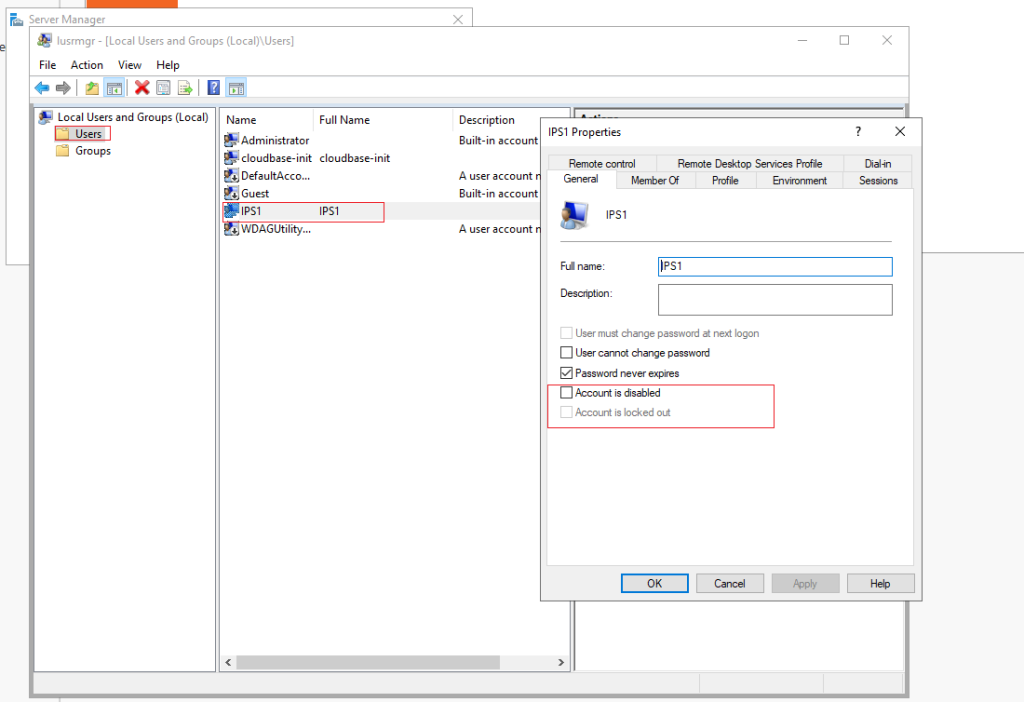Open the Action menu
The image size is (1024, 702).
tap(87, 65)
